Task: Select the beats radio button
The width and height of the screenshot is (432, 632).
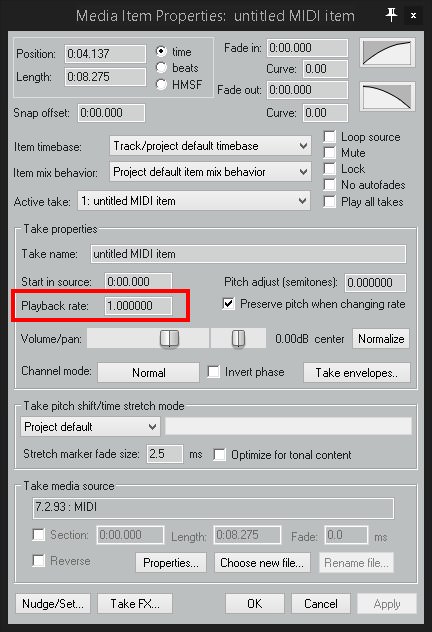Action: (161, 68)
